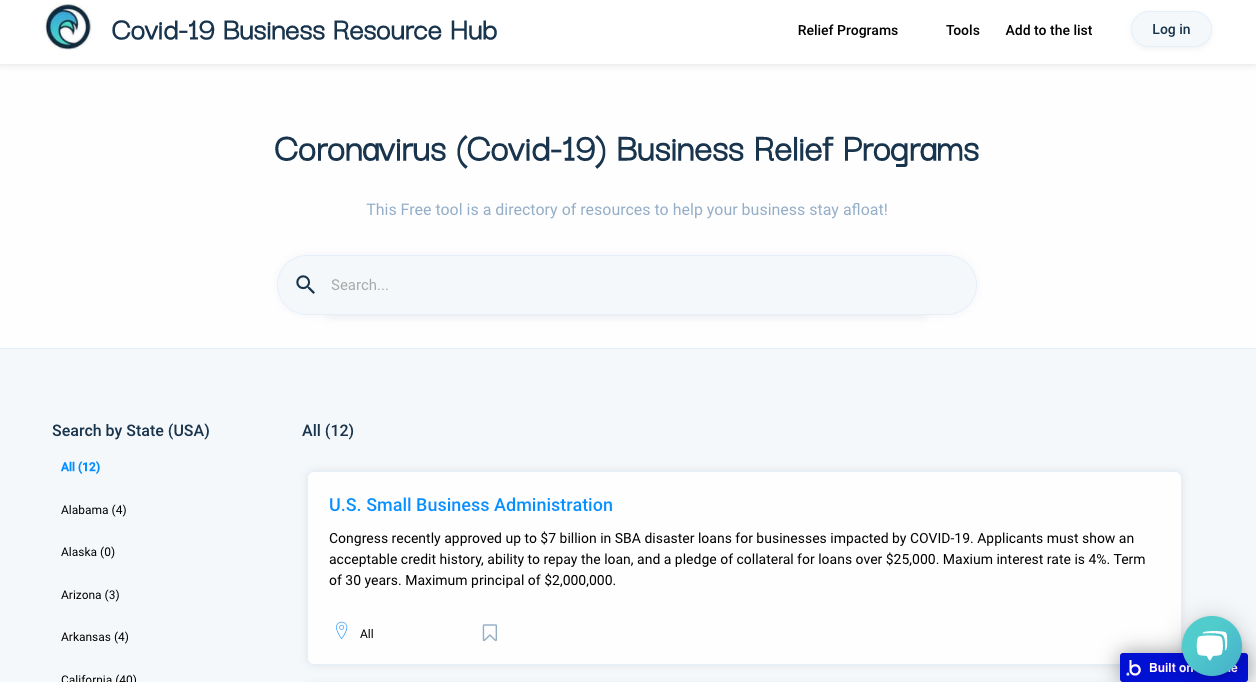The width and height of the screenshot is (1256, 682).
Task: Open the chat bubble widget
Action: click(x=1211, y=645)
